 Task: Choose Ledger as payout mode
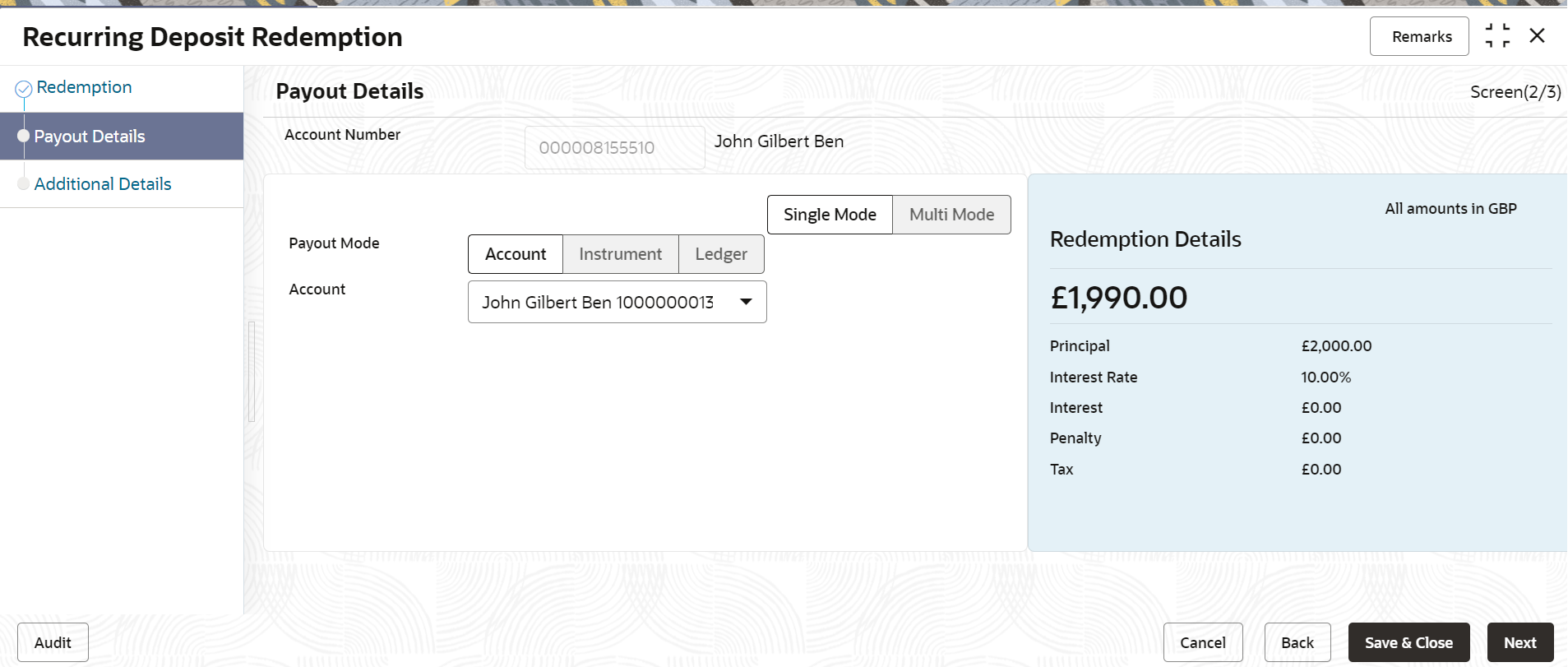pyautogui.click(x=721, y=254)
